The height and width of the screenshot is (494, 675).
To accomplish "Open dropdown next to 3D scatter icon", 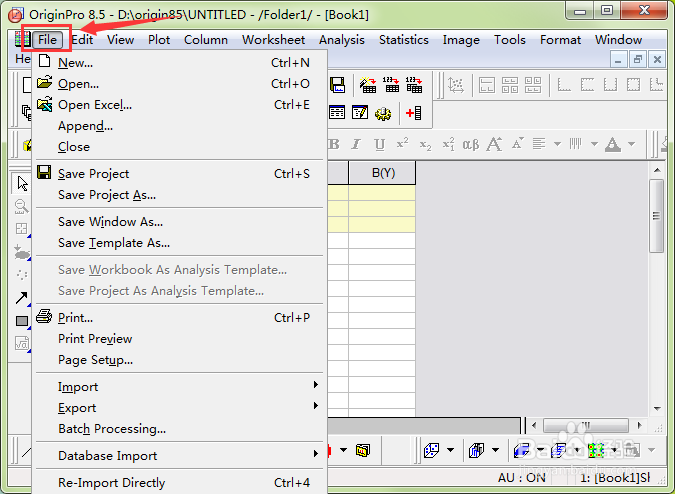I will point(450,450).
